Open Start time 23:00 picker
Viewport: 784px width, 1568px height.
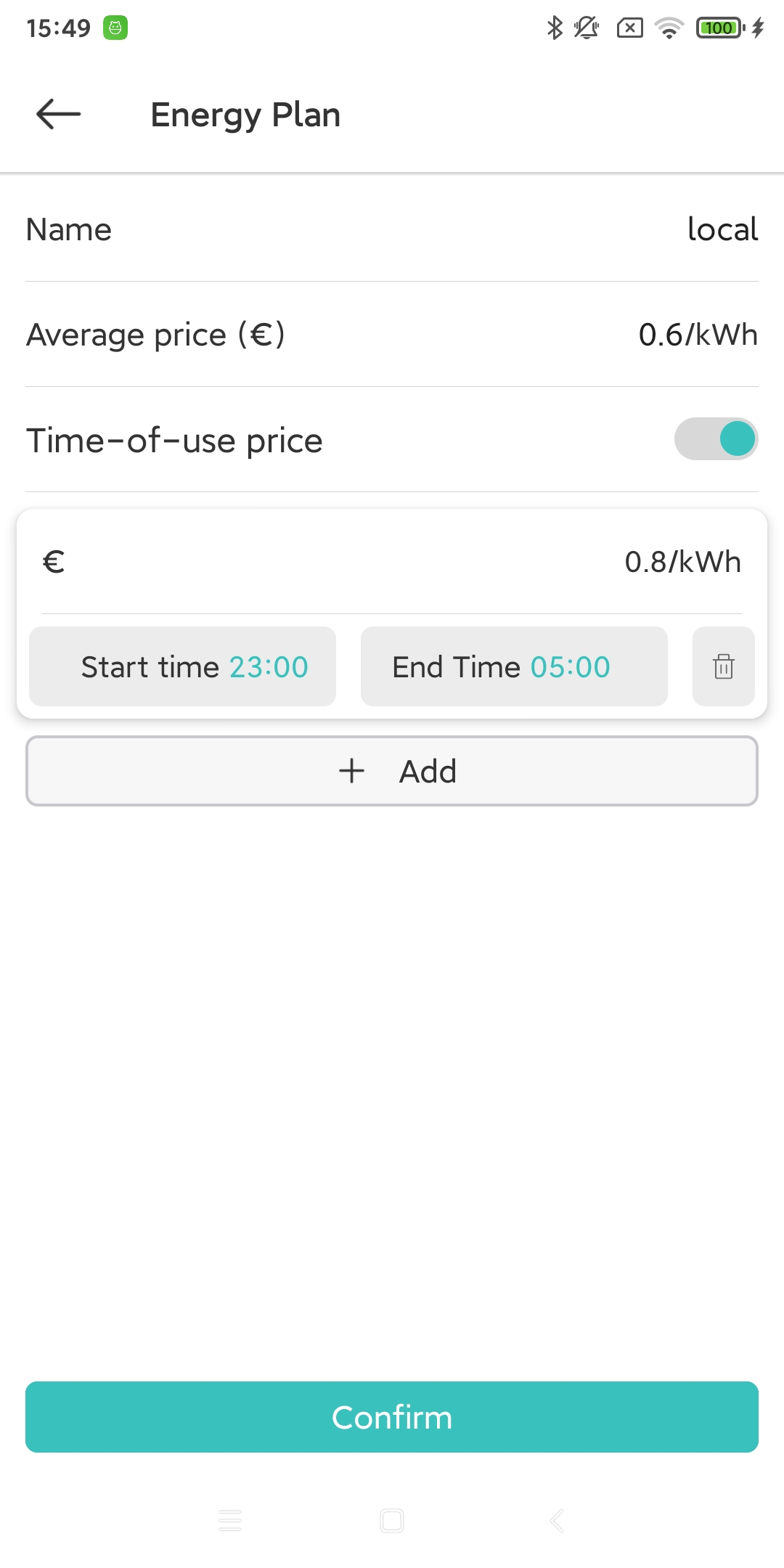pyautogui.click(x=182, y=666)
